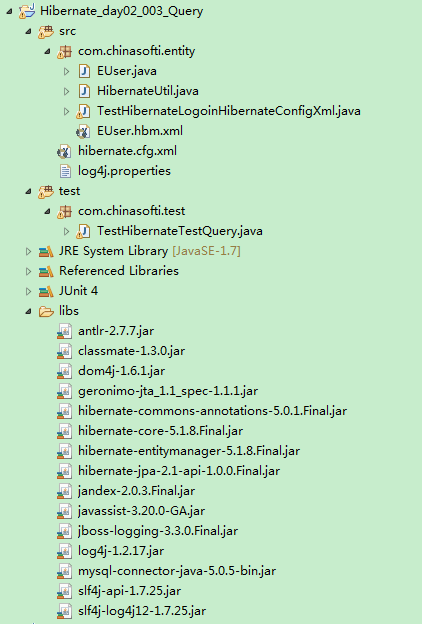Expand the JUnit 4 node
Screen dimensions: 422x624
tap(28, 291)
